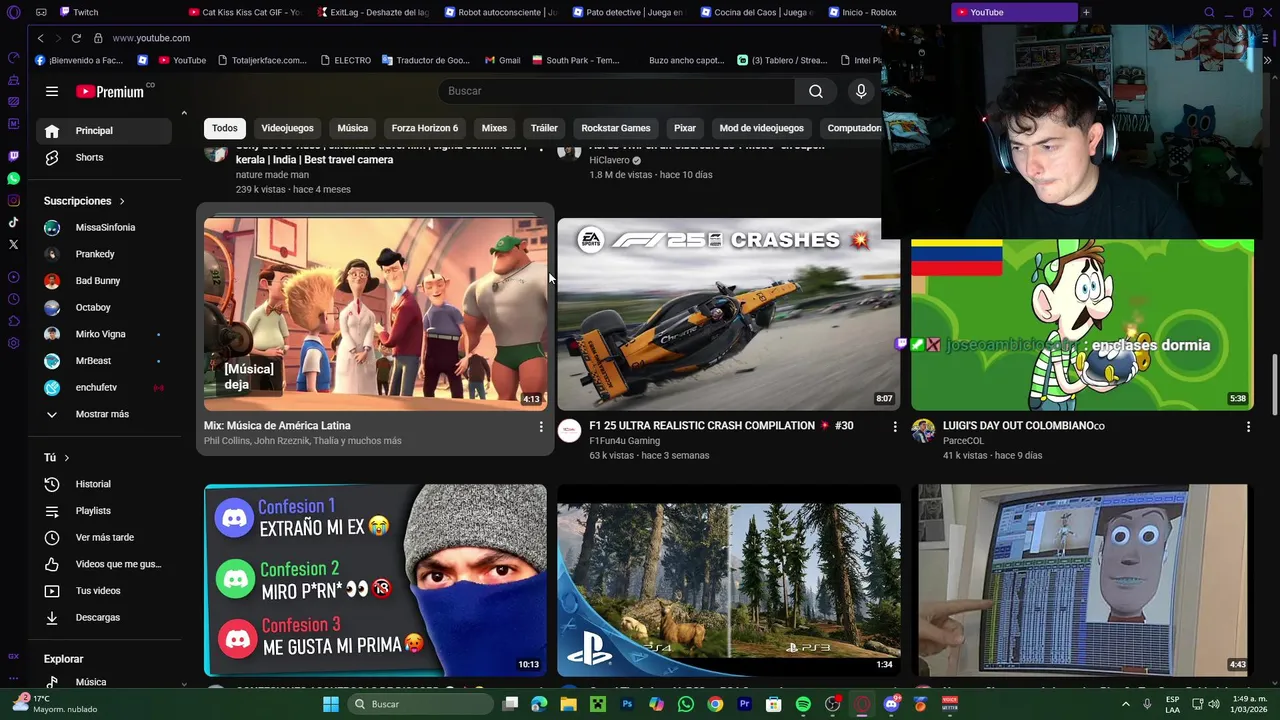The image size is (1280, 720).
Task: Open ParceCOL channel avatar
Action: click(923, 431)
